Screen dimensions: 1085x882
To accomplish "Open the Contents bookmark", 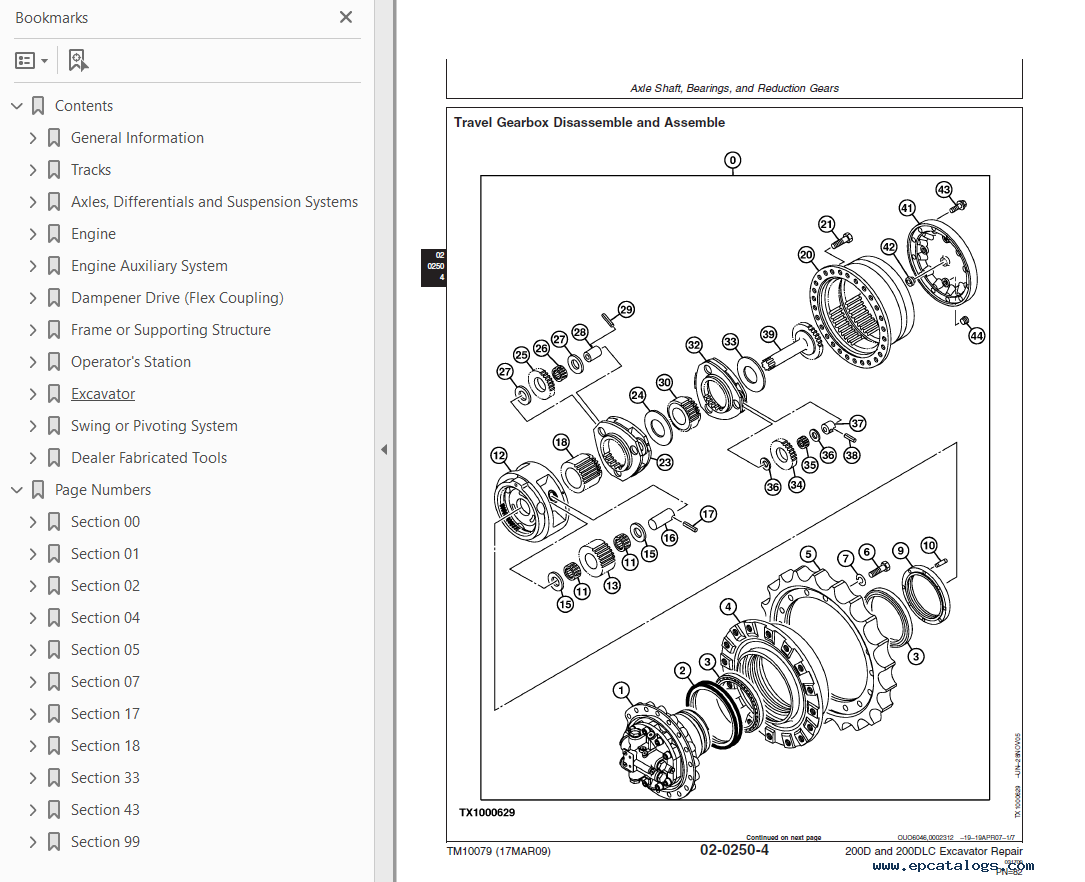I will tap(84, 106).
